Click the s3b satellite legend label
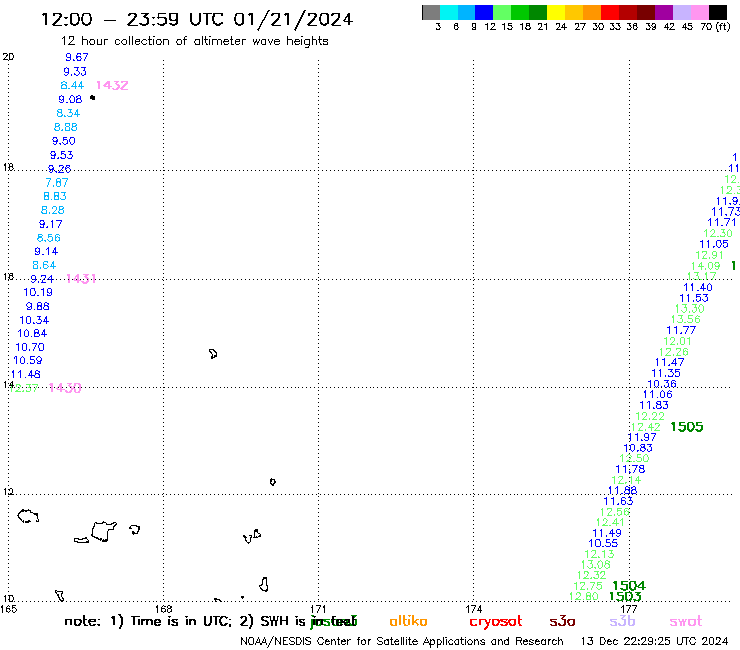The image size is (740, 650). pyautogui.click(x=622, y=621)
